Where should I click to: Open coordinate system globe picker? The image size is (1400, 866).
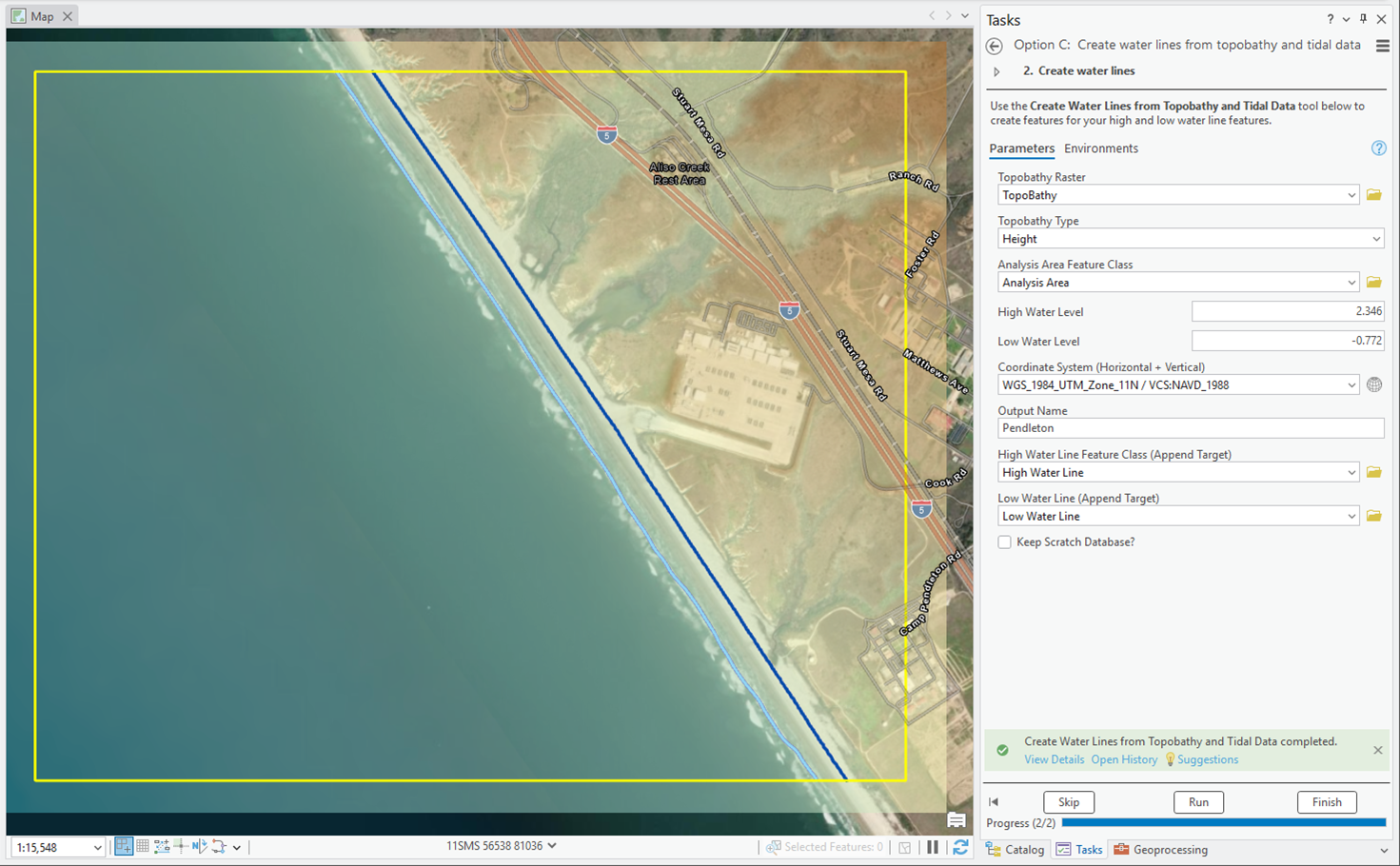click(1374, 385)
